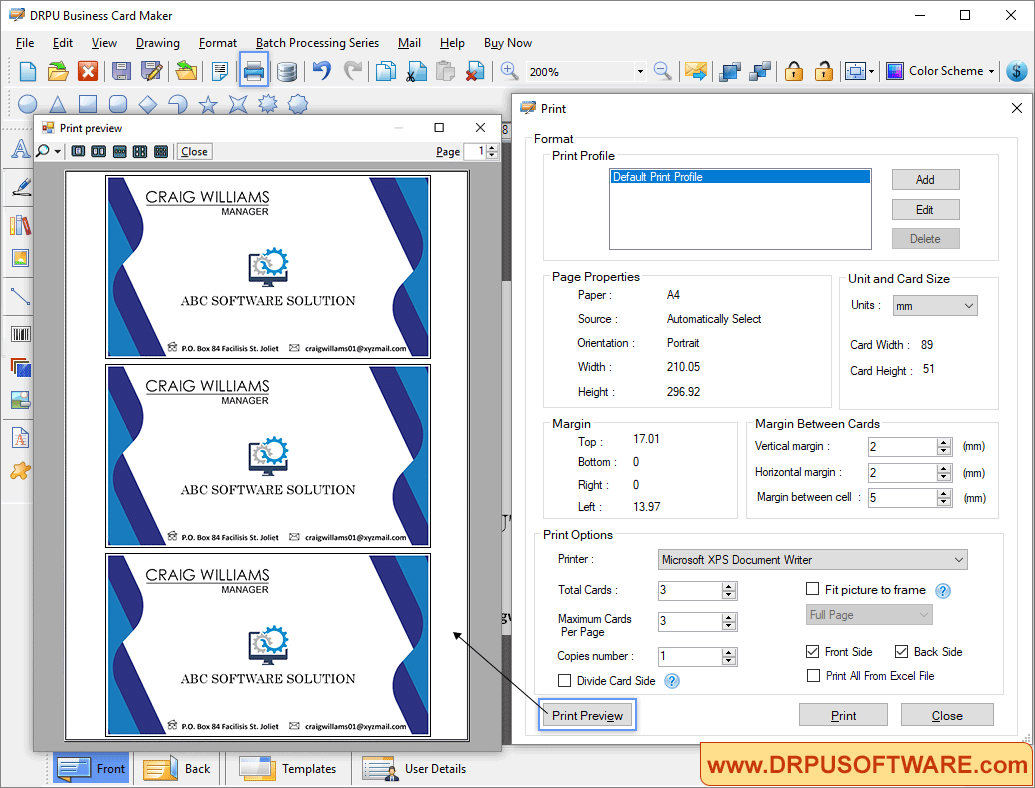Click the Total Cards stepper arrows
This screenshot has height=788, width=1035.
(x=729, y=591)
